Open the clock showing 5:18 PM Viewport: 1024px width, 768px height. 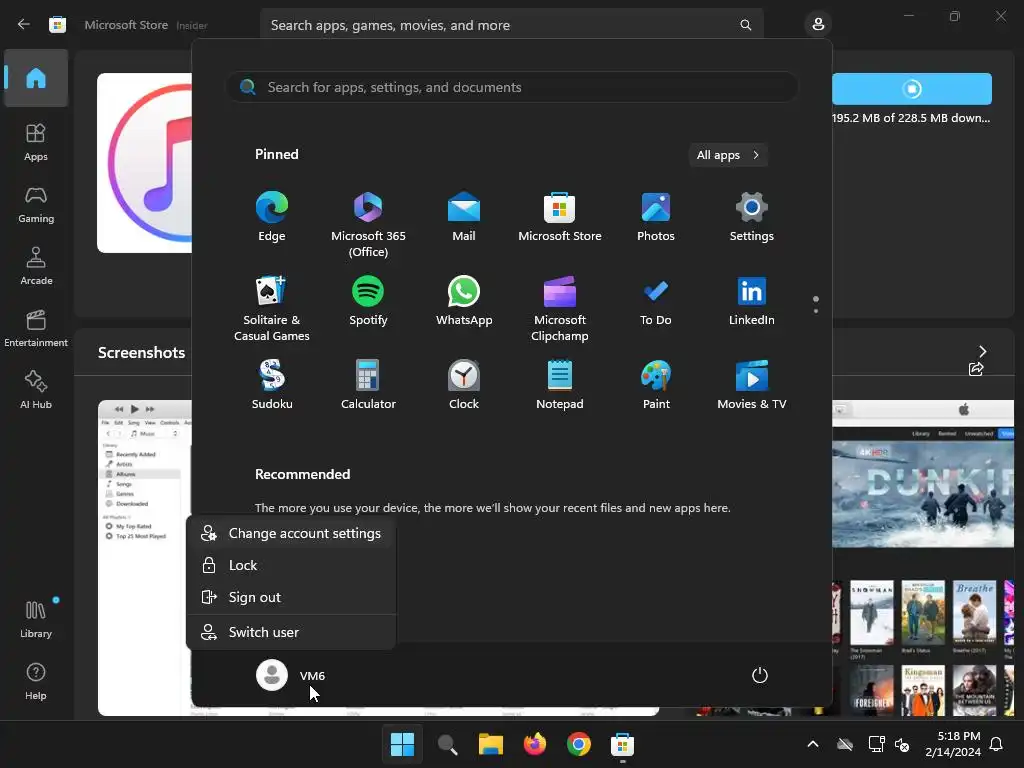pos(953,744)
